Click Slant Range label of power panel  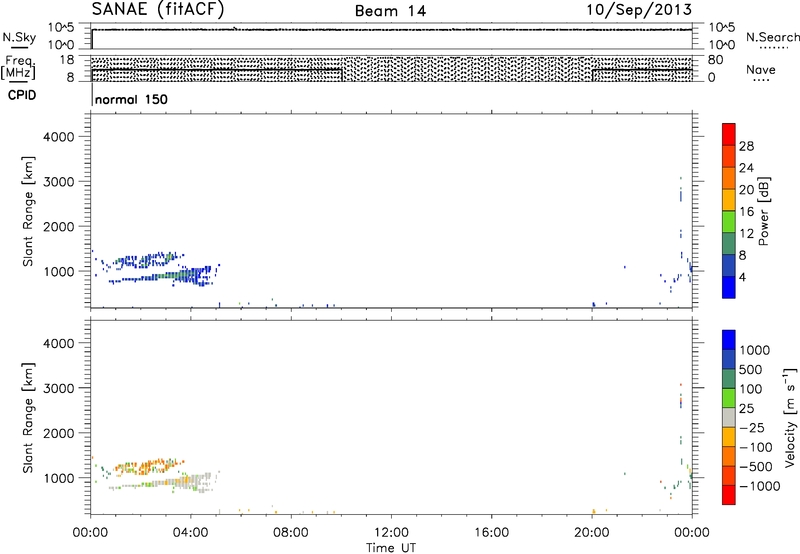tap(28, 211)
